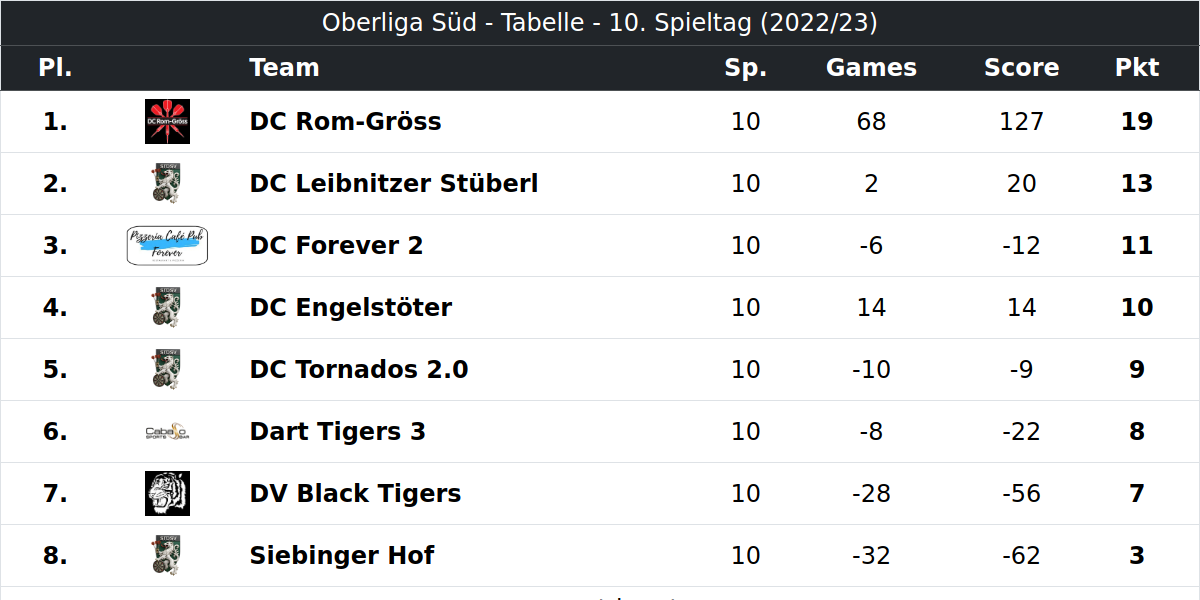Click the DC Engelstöter crest icon
The height and width of the screenshot is (600, 1200).
pyautogui.click(x=167, y=307)
